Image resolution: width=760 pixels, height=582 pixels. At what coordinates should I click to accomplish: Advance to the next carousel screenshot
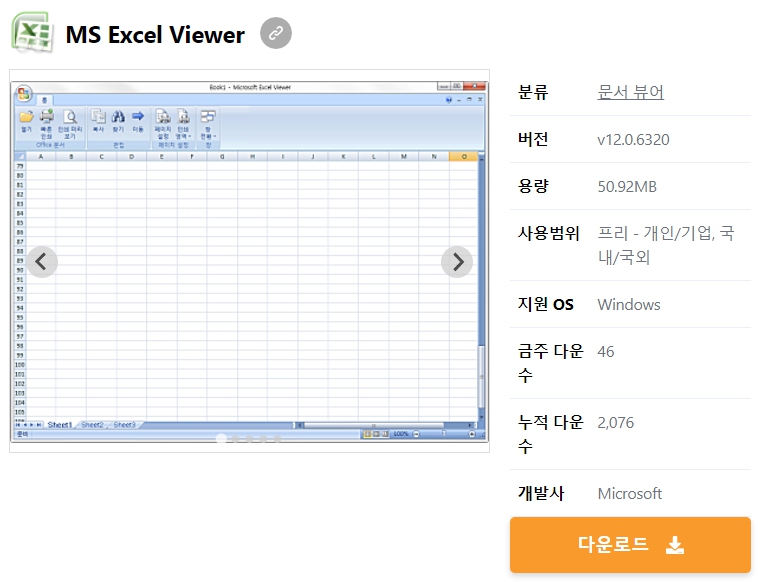coord(457,262)
